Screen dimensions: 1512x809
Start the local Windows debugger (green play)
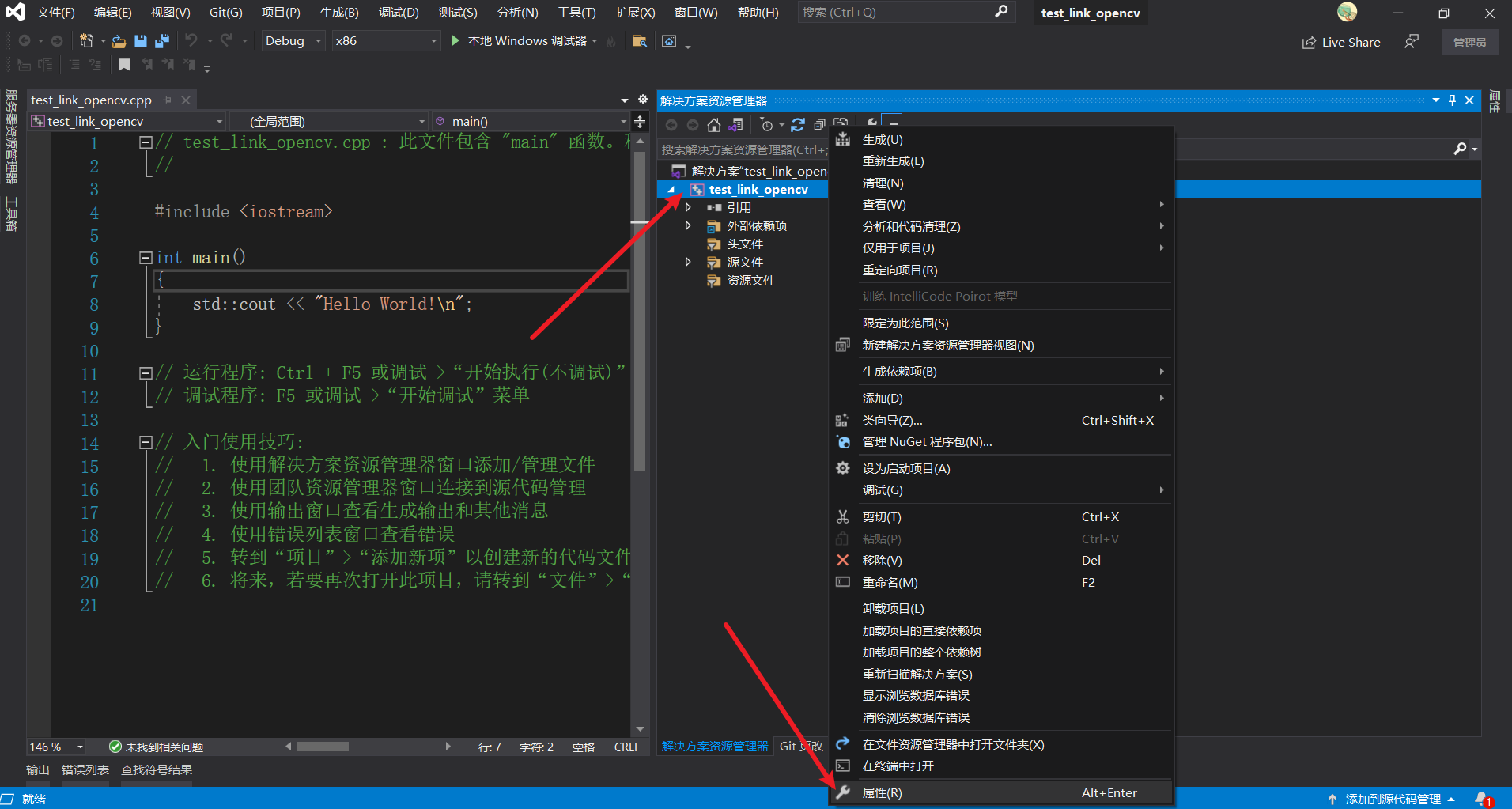455,40
